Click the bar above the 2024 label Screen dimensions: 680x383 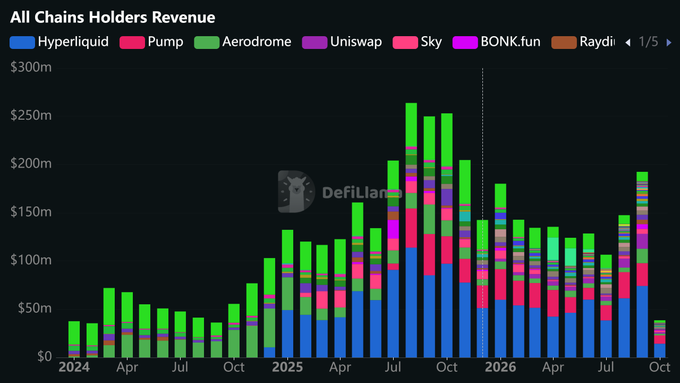point(74,339)
